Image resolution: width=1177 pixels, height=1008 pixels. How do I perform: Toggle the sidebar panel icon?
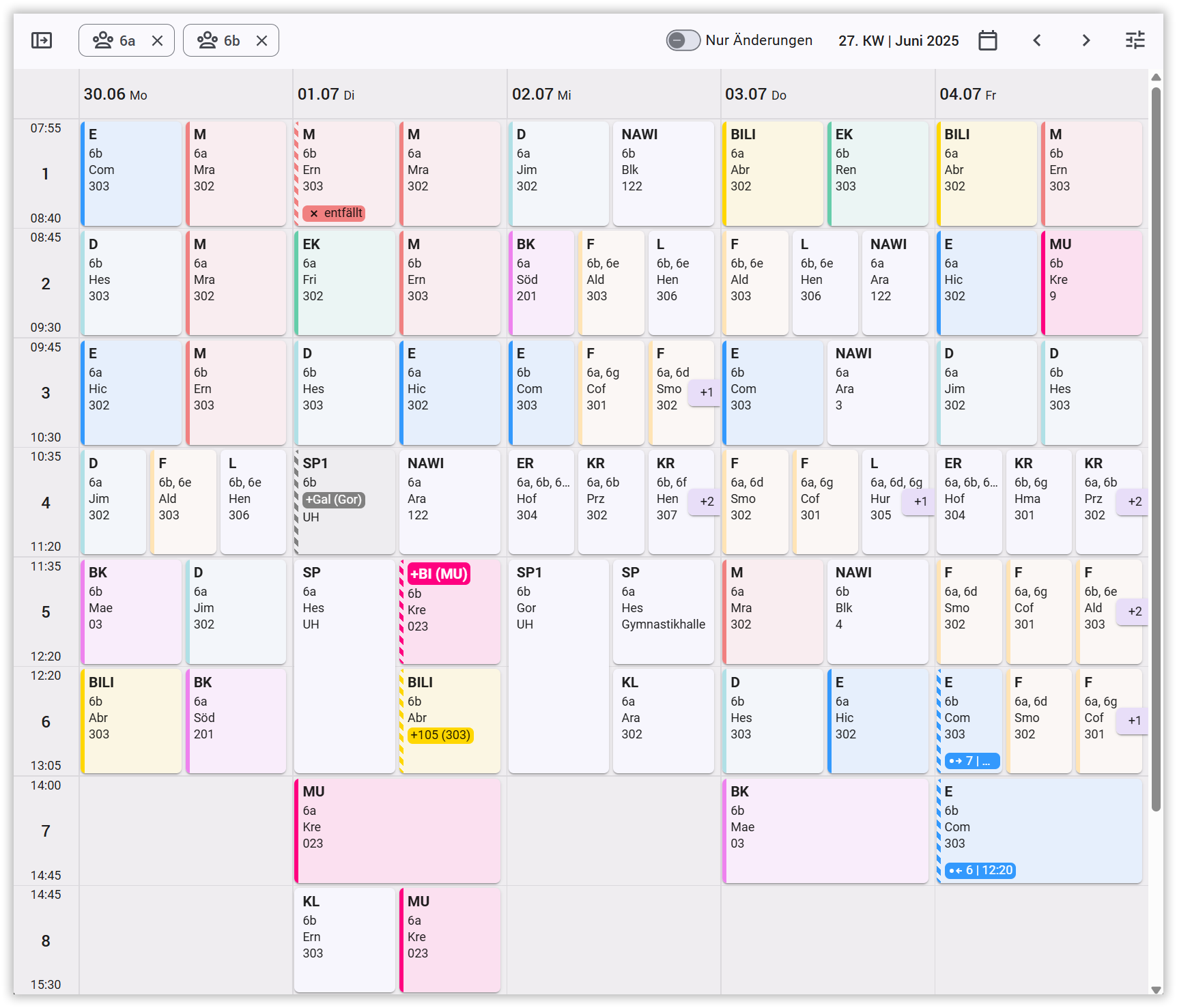(x=42, y=40)
